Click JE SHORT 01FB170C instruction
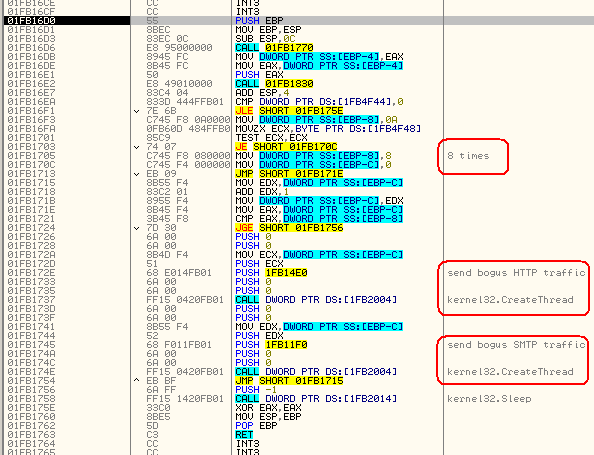The height and width of the screenshot is (455, 594). point(286,147)
